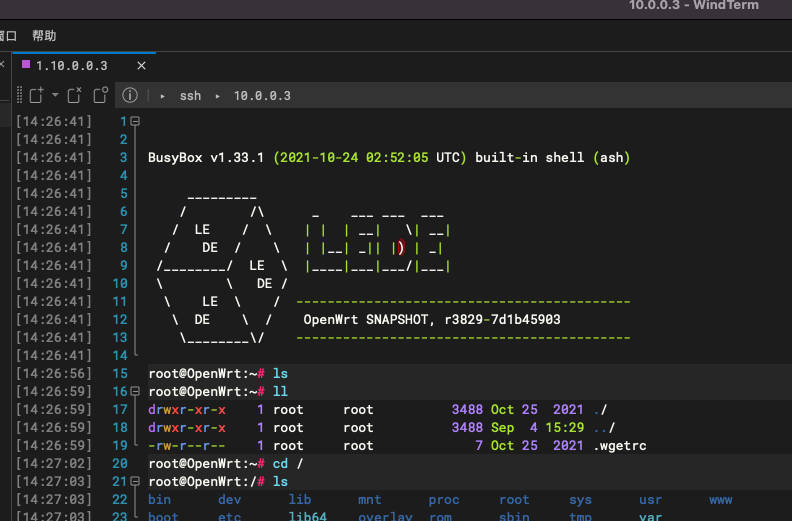Click the sys directory entry
This screenshot has width=792, height=521.
[580, 500]
